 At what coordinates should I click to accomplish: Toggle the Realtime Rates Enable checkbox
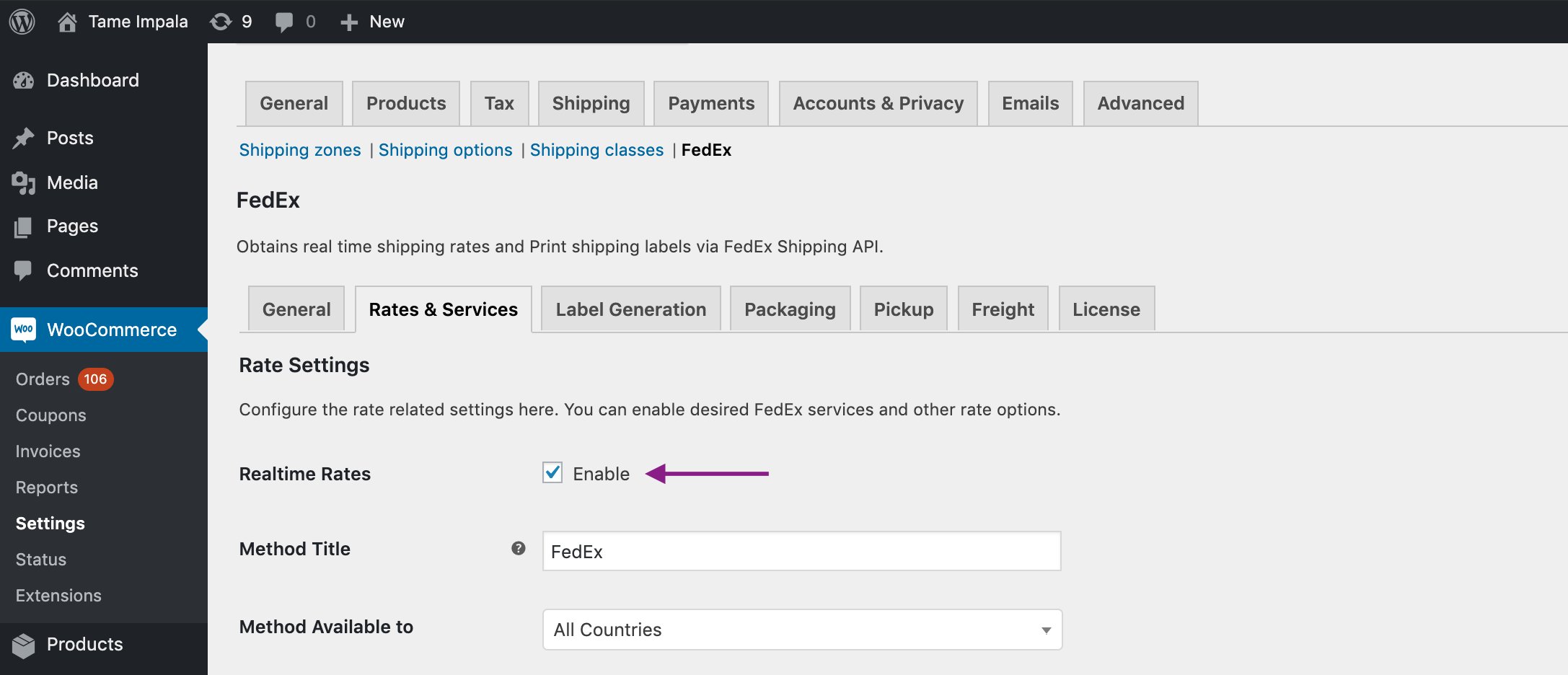coord(552,473)
